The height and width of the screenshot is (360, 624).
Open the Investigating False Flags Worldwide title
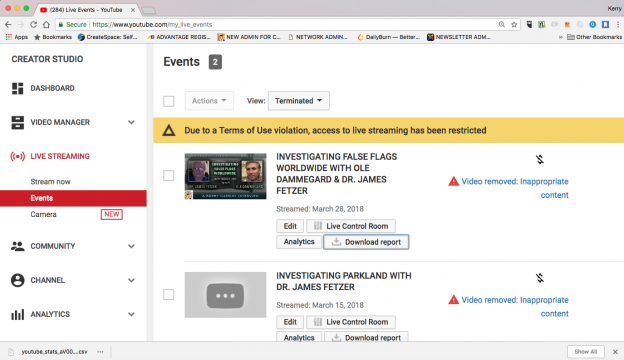pos(337,174)
